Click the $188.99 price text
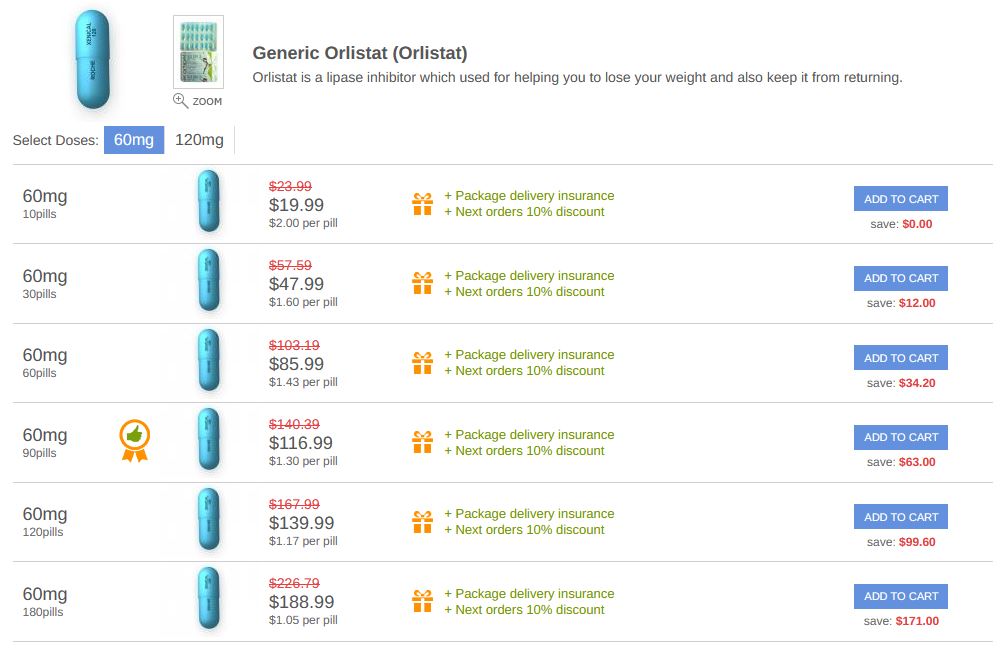 coord(302,602)
